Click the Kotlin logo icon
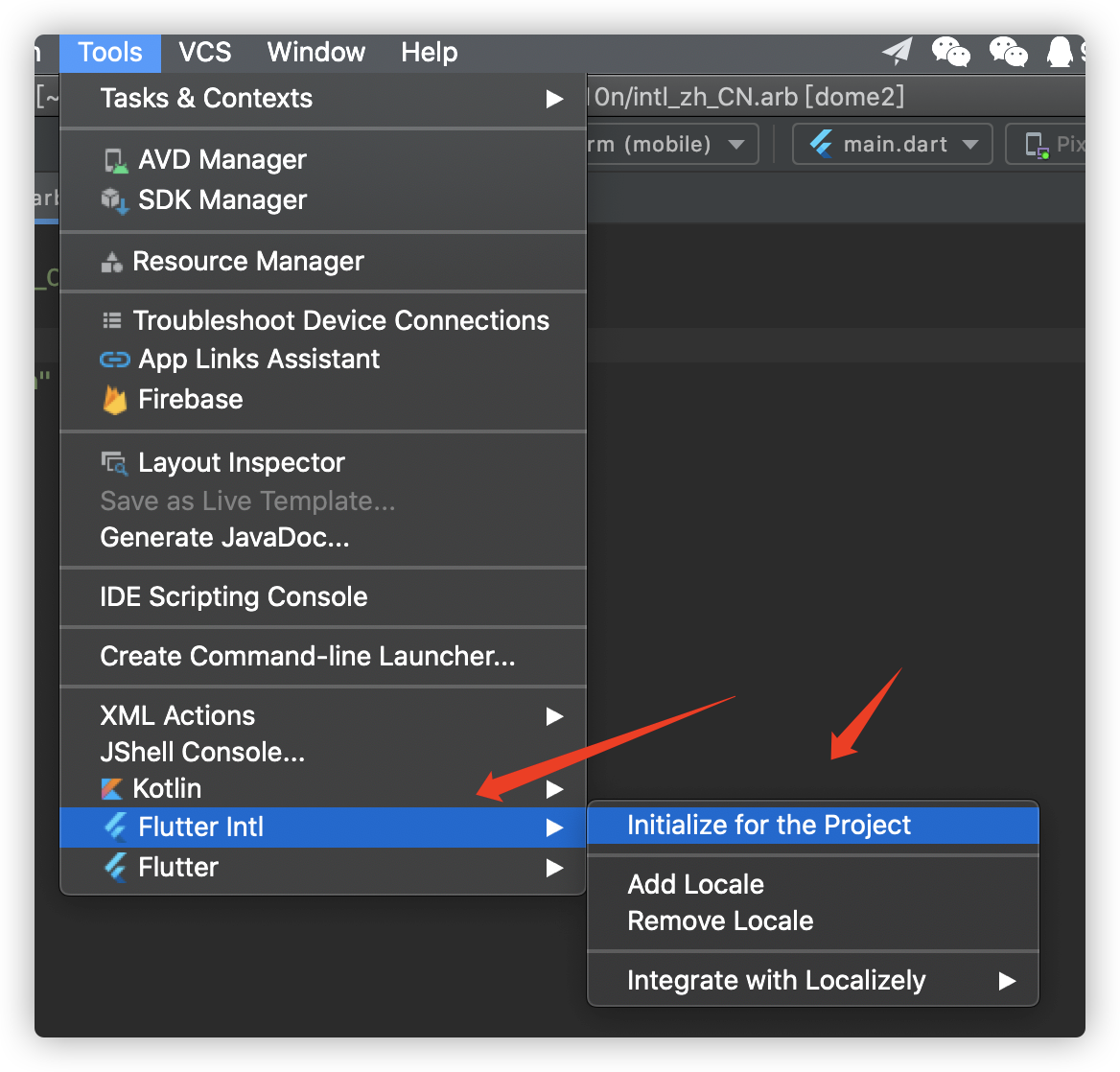 tap(111, 789)
